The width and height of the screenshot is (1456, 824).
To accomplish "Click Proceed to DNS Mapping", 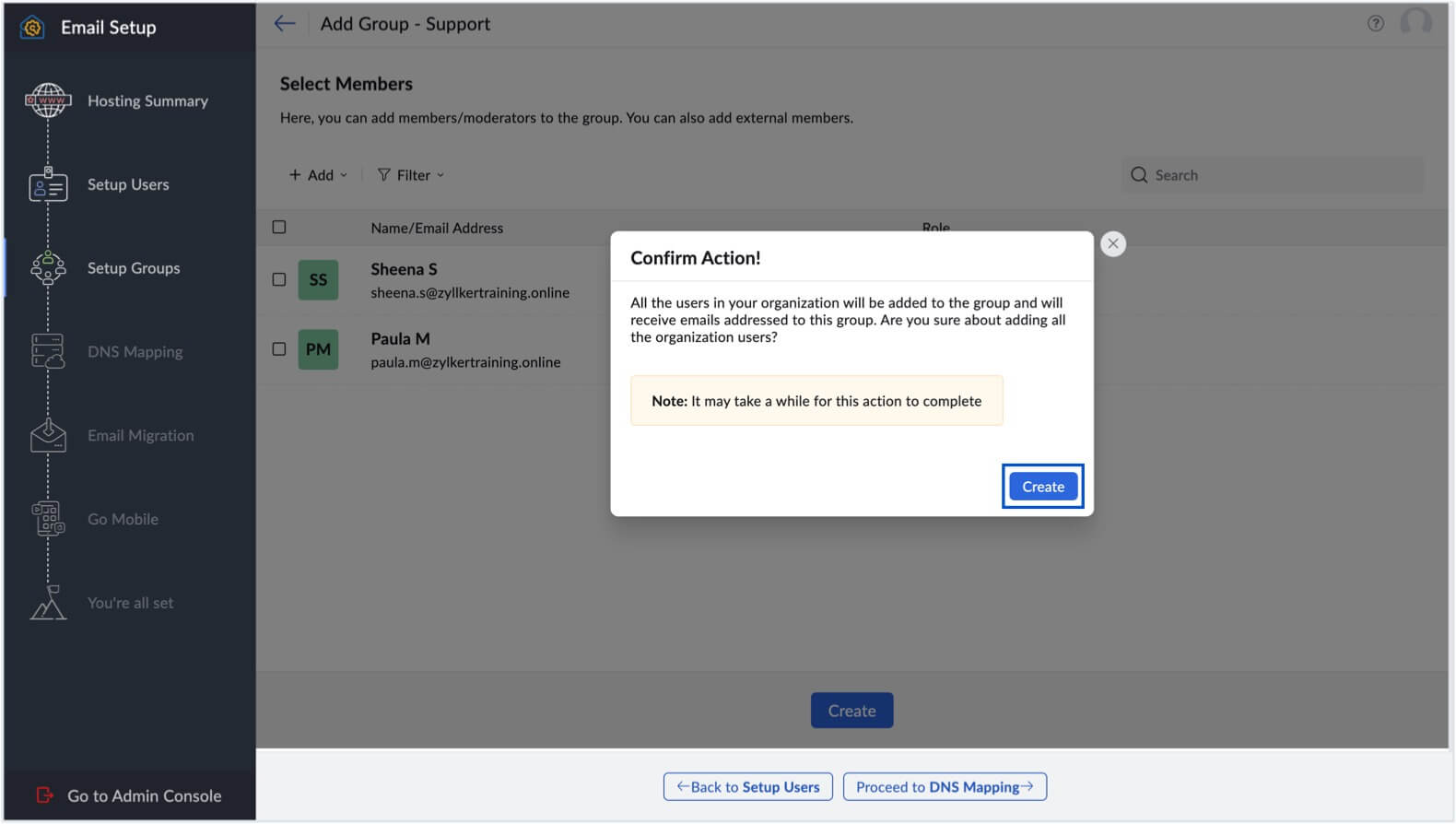I will click(x=945, y=786).
